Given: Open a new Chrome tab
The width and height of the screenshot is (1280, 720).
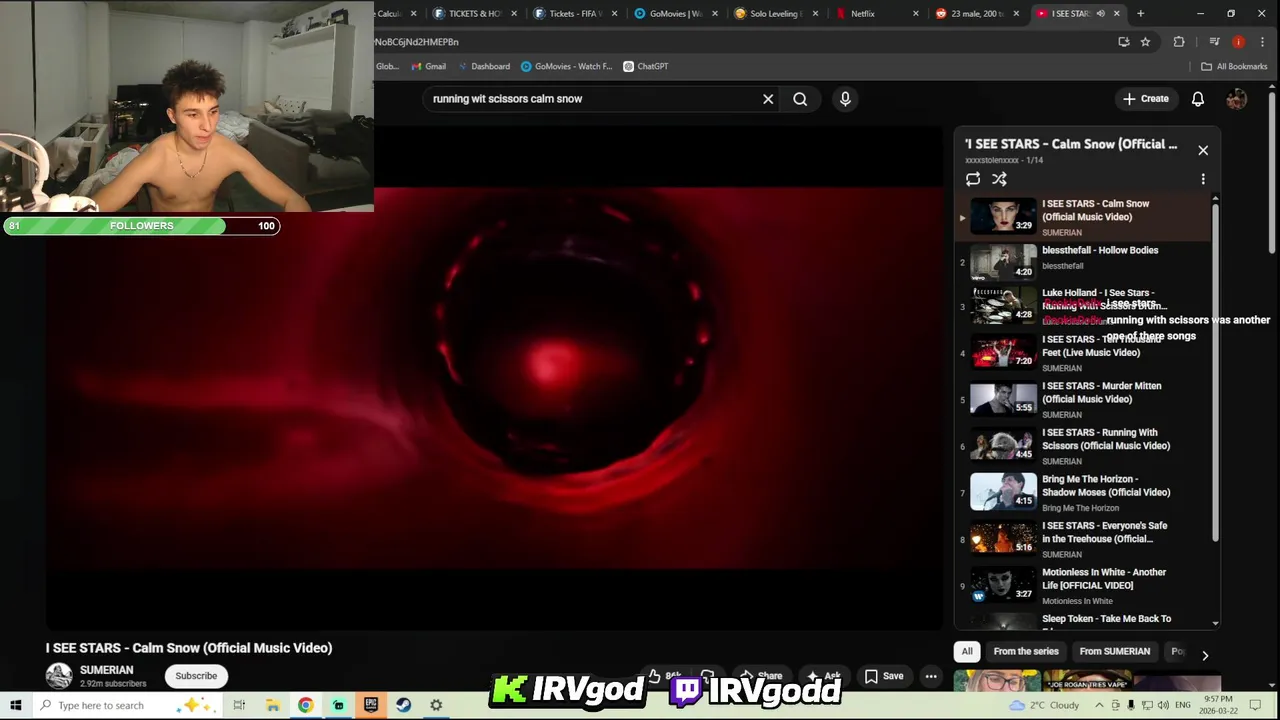Looking at the screenshot, I should 1140,13.
